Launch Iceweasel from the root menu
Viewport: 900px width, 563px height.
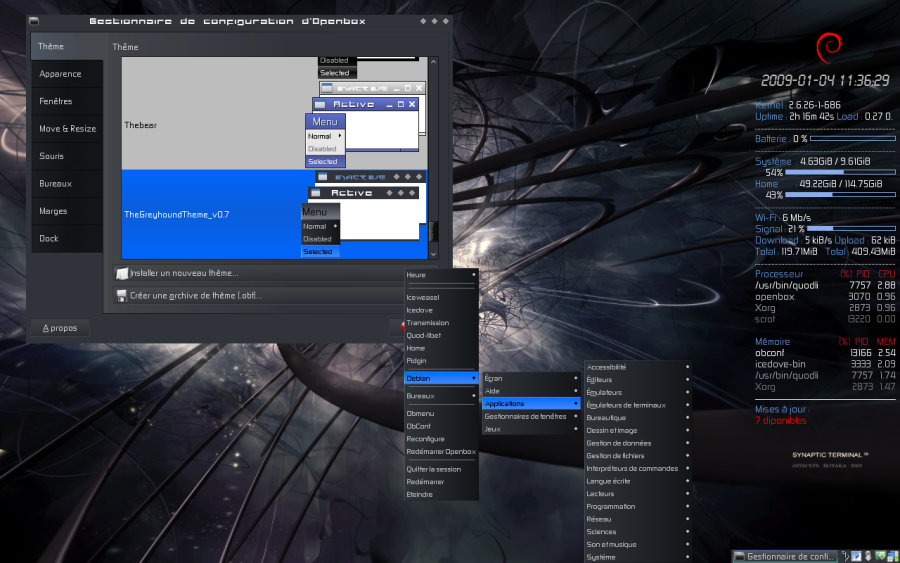coord(441,297)
